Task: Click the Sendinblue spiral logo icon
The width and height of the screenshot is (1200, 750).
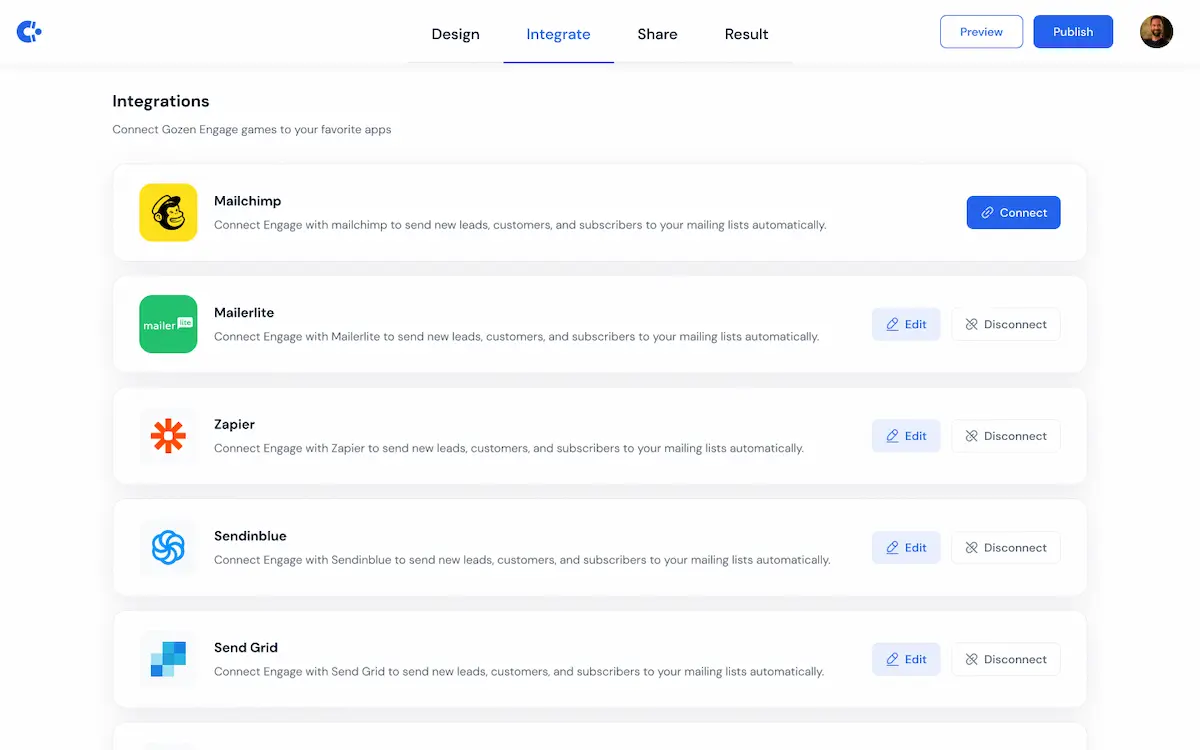Action: [167, 547]
